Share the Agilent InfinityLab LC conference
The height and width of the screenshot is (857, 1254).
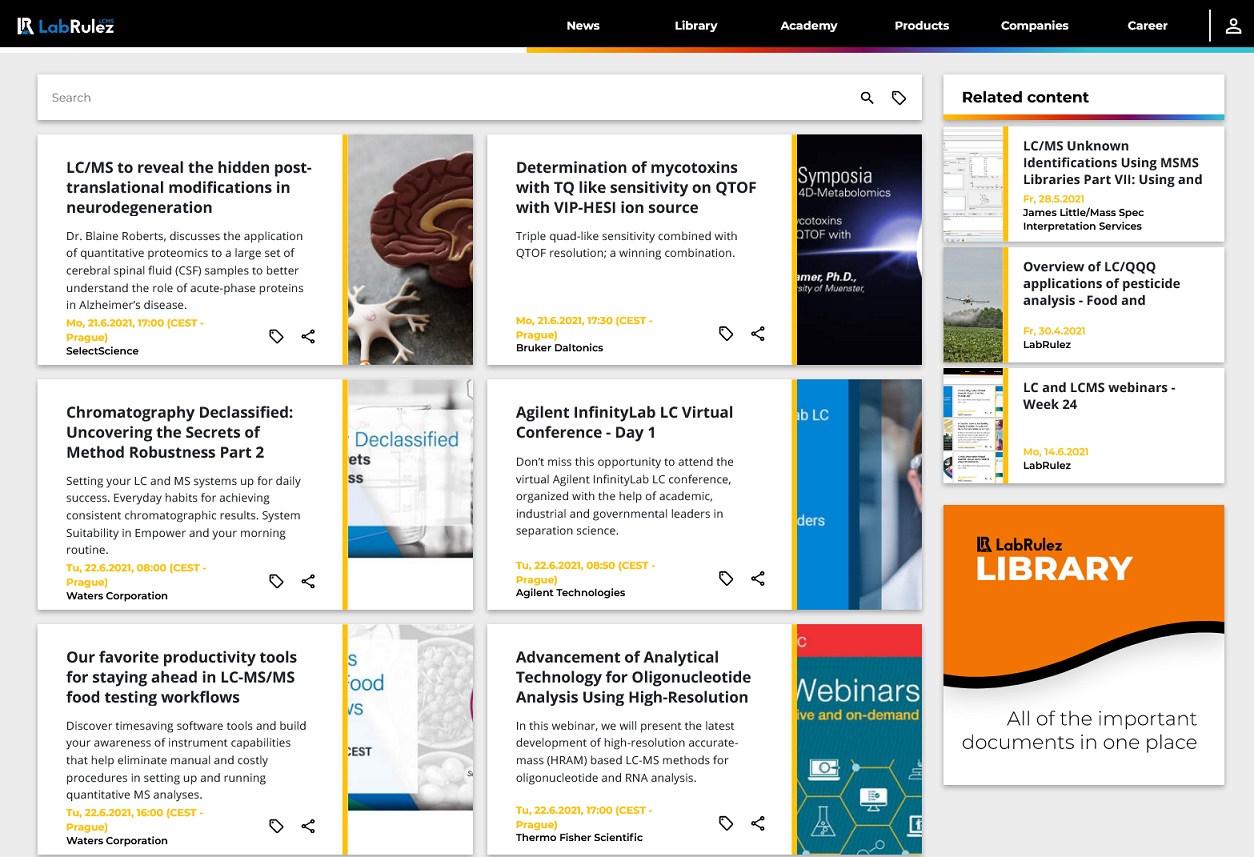click(758, 578)
